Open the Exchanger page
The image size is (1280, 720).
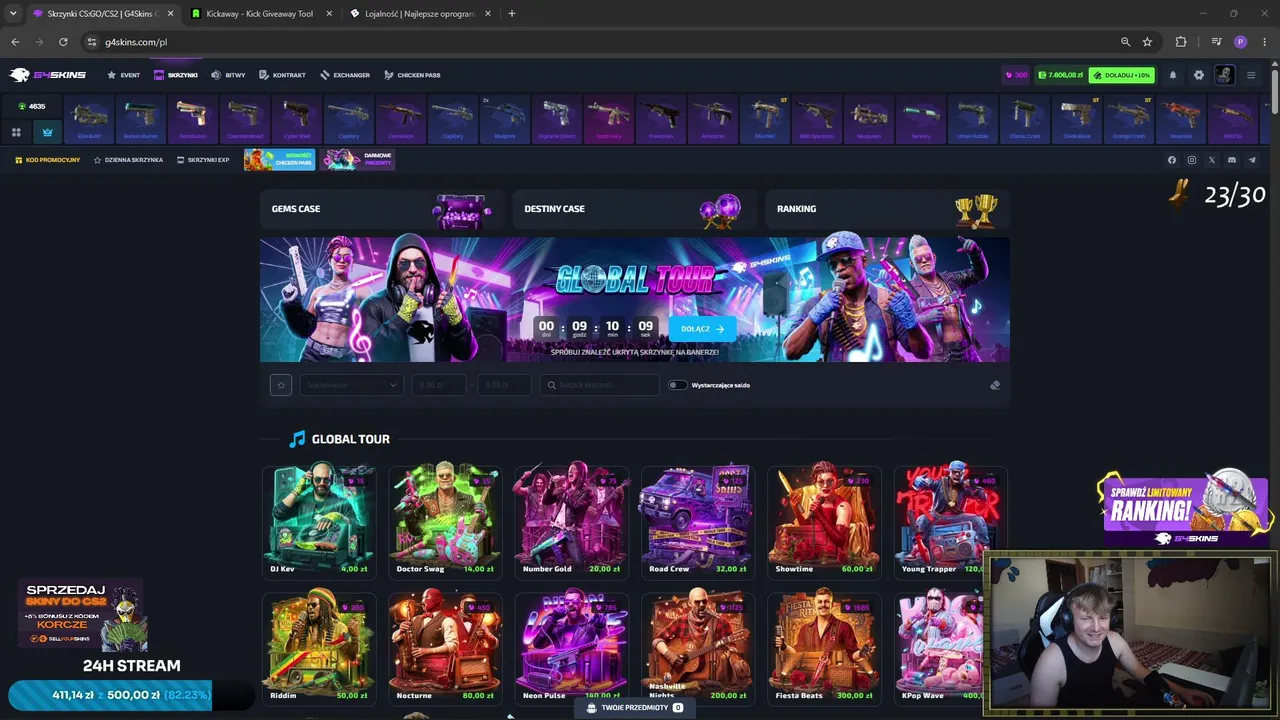[x=345, y=75]
